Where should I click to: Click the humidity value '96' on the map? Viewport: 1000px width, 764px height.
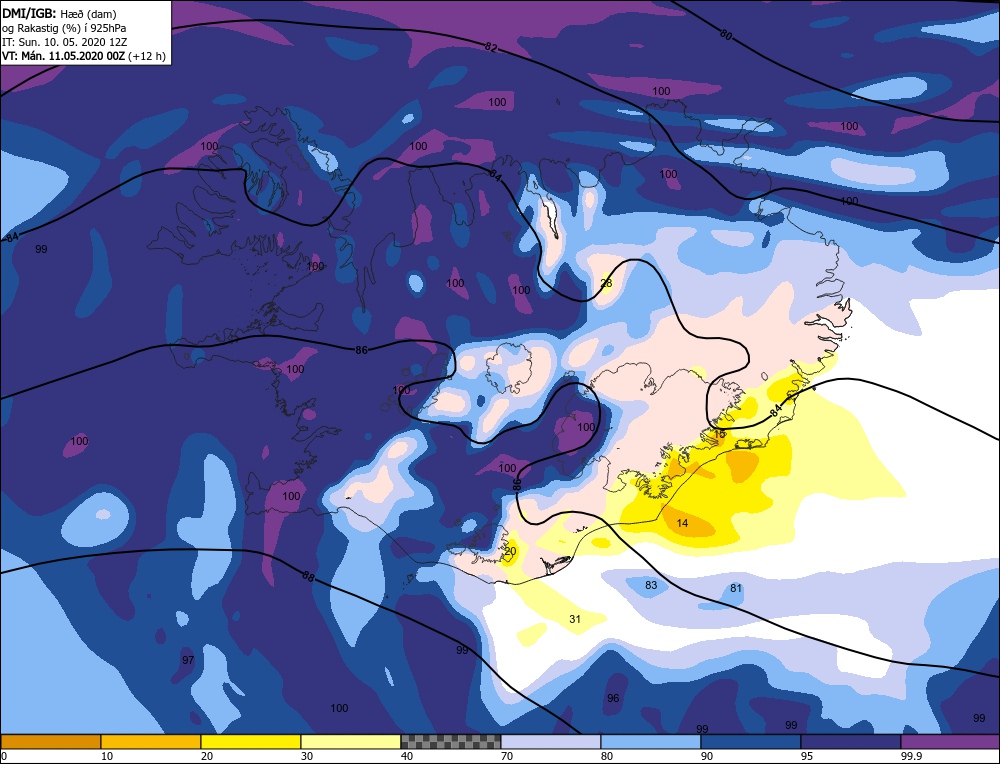[613, 698]
